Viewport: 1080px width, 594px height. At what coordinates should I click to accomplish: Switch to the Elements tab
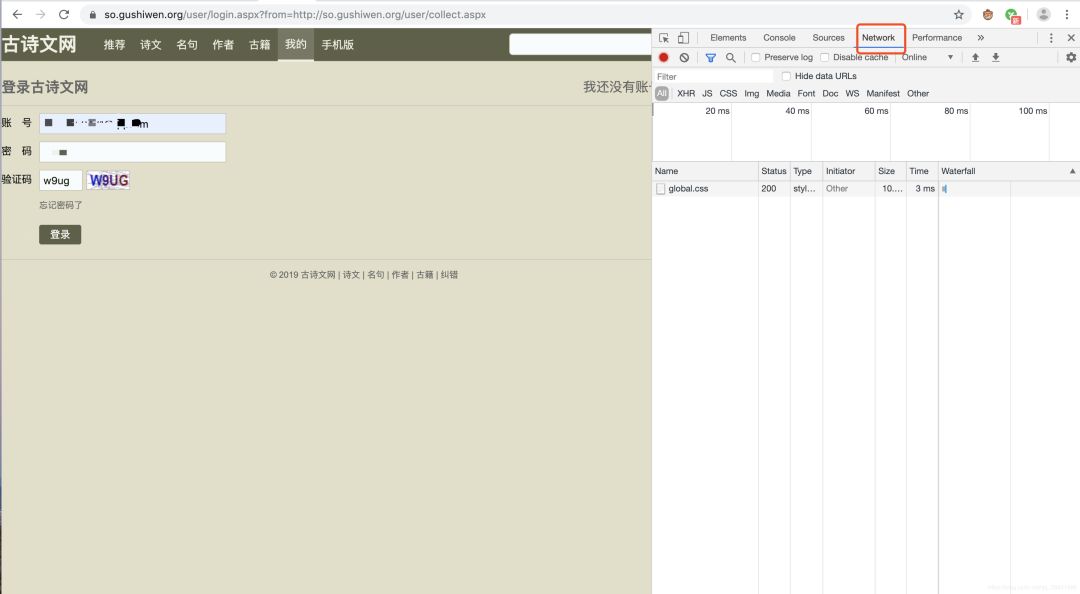pos(728,38)
